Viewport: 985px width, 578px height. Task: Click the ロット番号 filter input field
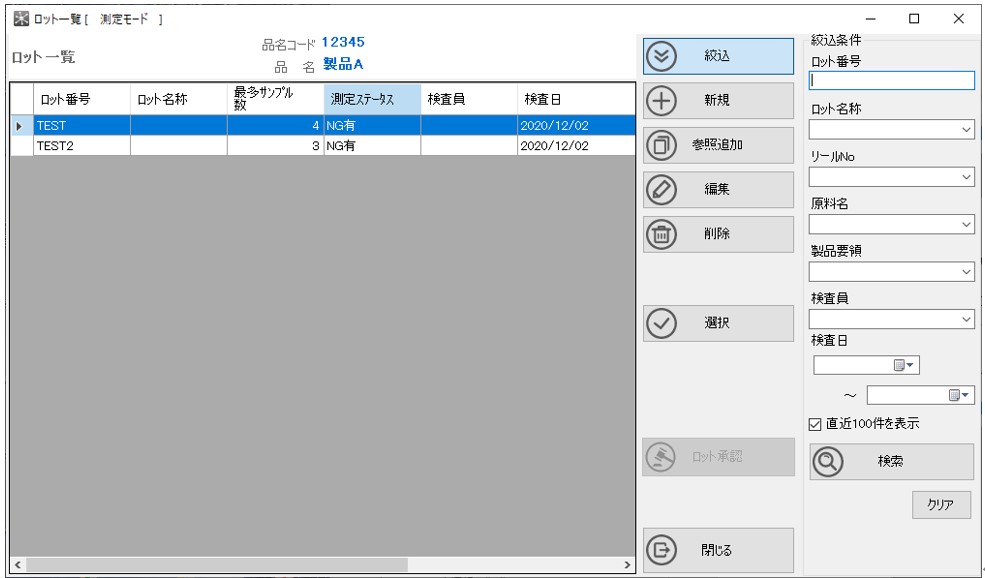[x=891, y=81]
